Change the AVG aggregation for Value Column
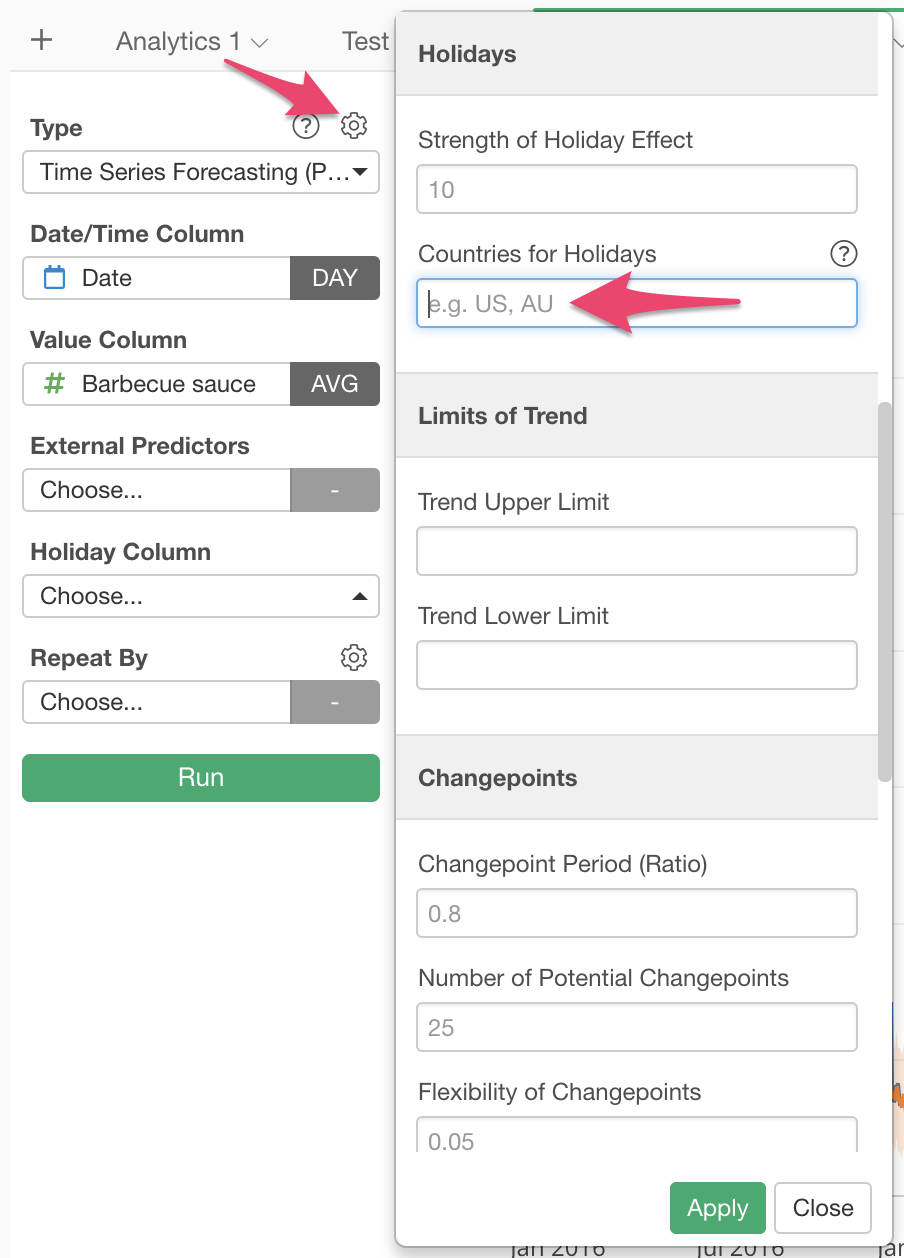Screen dimensions: 904x1258 pos(335,384)
